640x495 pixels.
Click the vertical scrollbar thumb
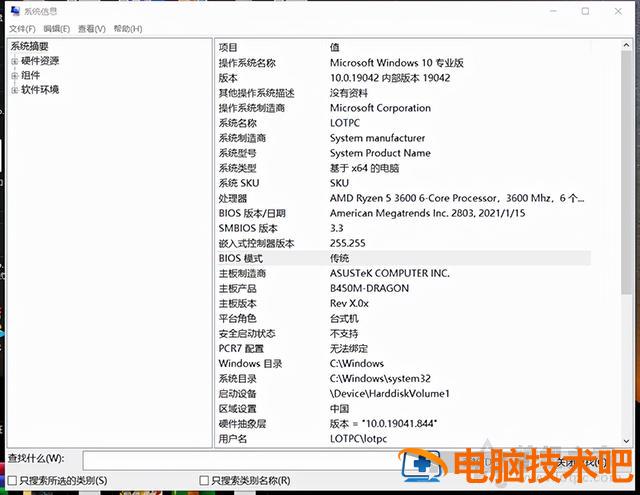pyautogui.click(x=626, y=172)
